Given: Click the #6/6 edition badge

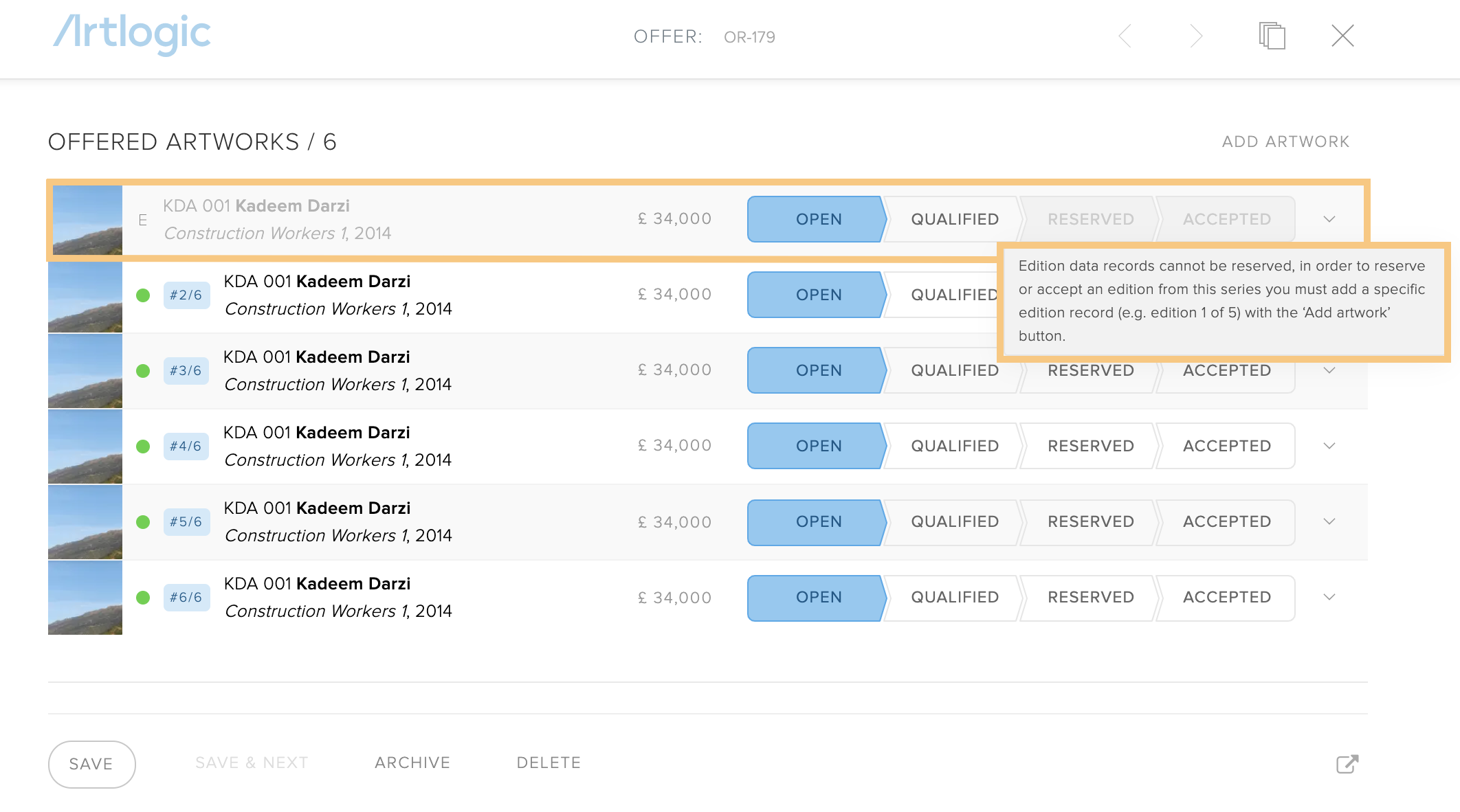Looking at the screenshot, I should (186, 598).
